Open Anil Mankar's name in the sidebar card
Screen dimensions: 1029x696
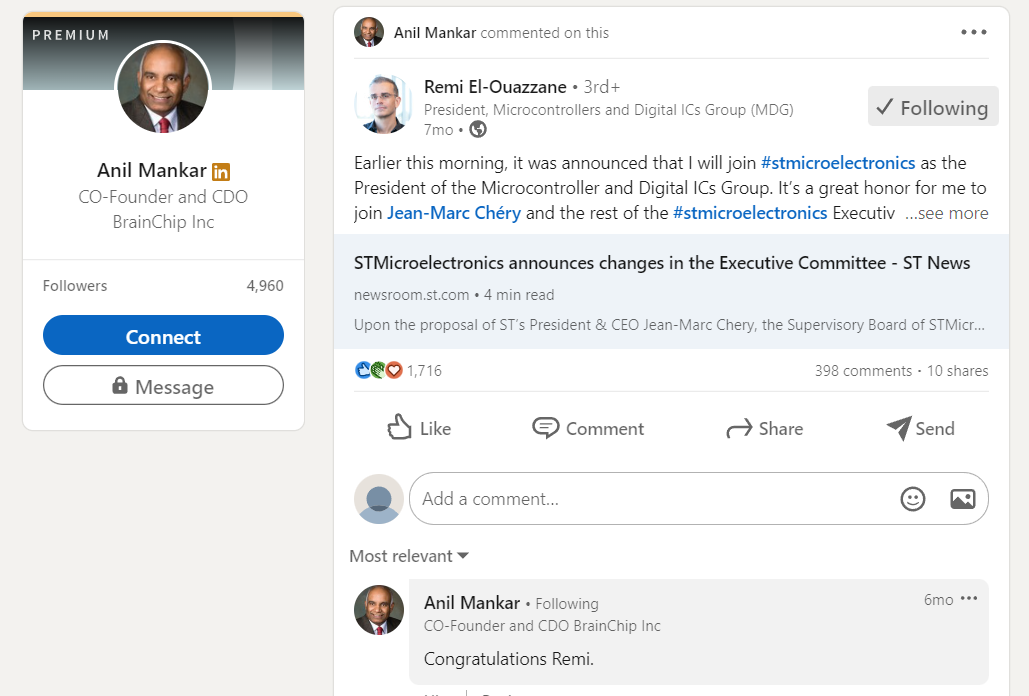tap(152, 171)
